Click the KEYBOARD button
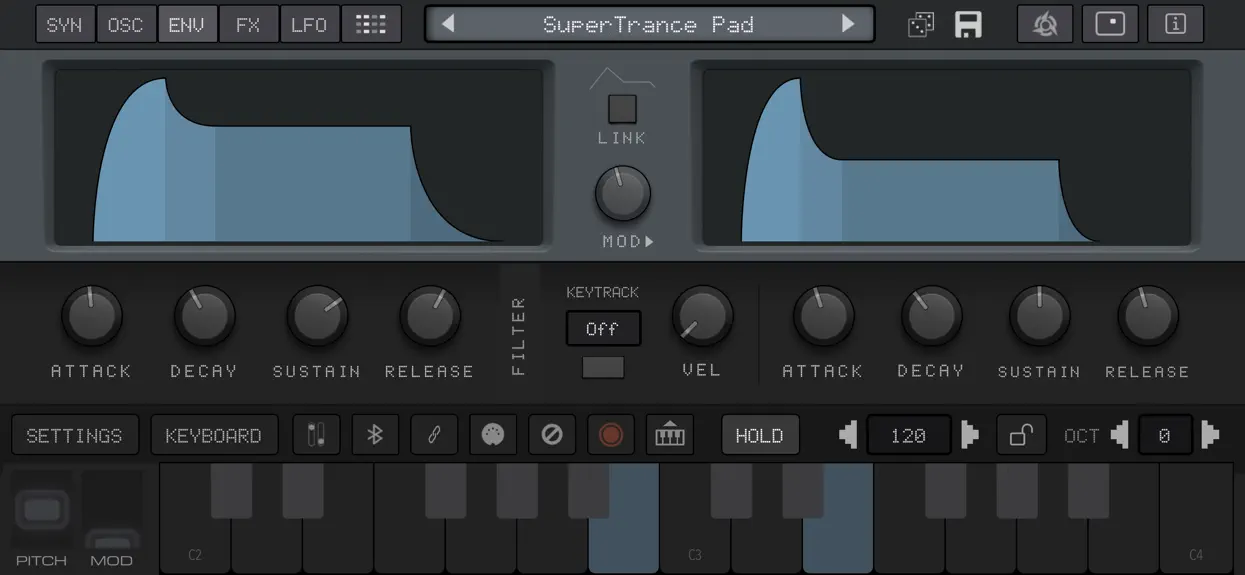This screenshot has height=575, width=1245. pyautogui.click(x=214, y=435)
